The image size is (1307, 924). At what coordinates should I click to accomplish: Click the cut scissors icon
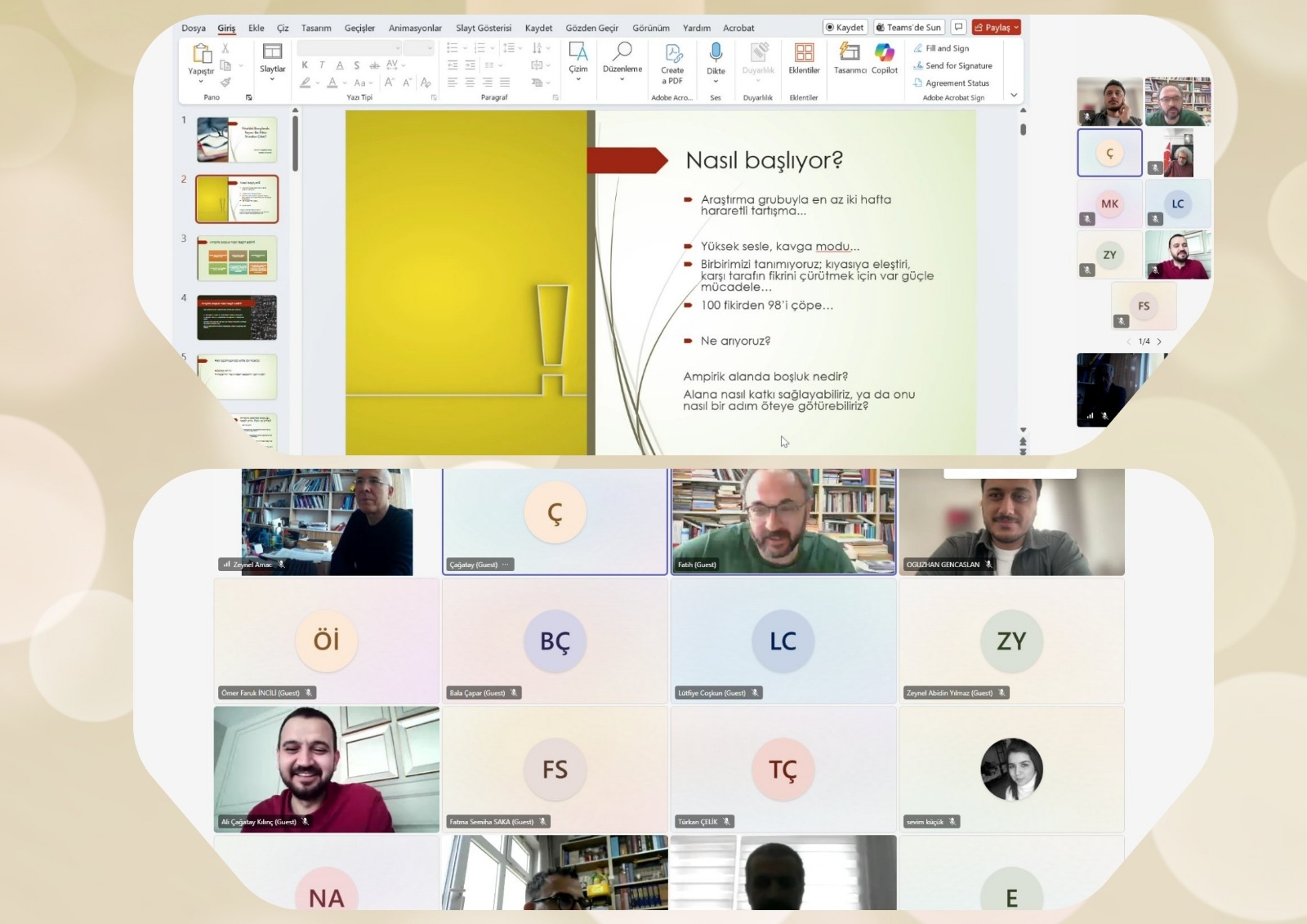(x=225, y=49)
